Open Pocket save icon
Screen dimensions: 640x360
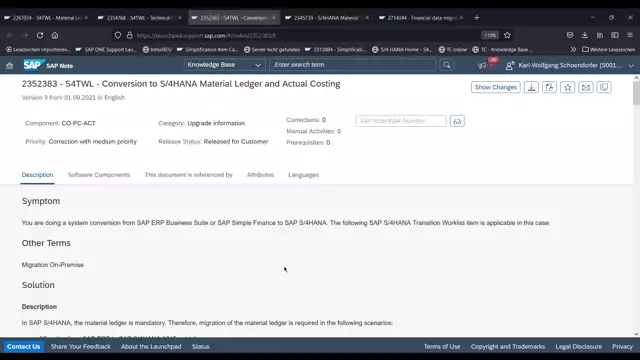pyautogui.click(x=570, y=36)
